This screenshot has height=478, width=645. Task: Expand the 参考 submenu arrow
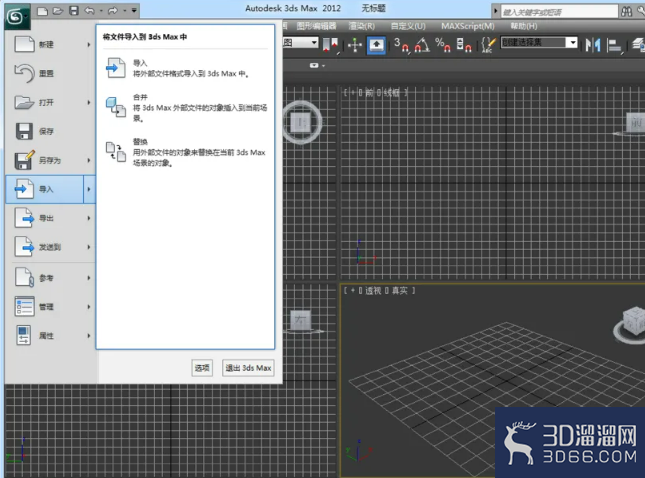89,278
